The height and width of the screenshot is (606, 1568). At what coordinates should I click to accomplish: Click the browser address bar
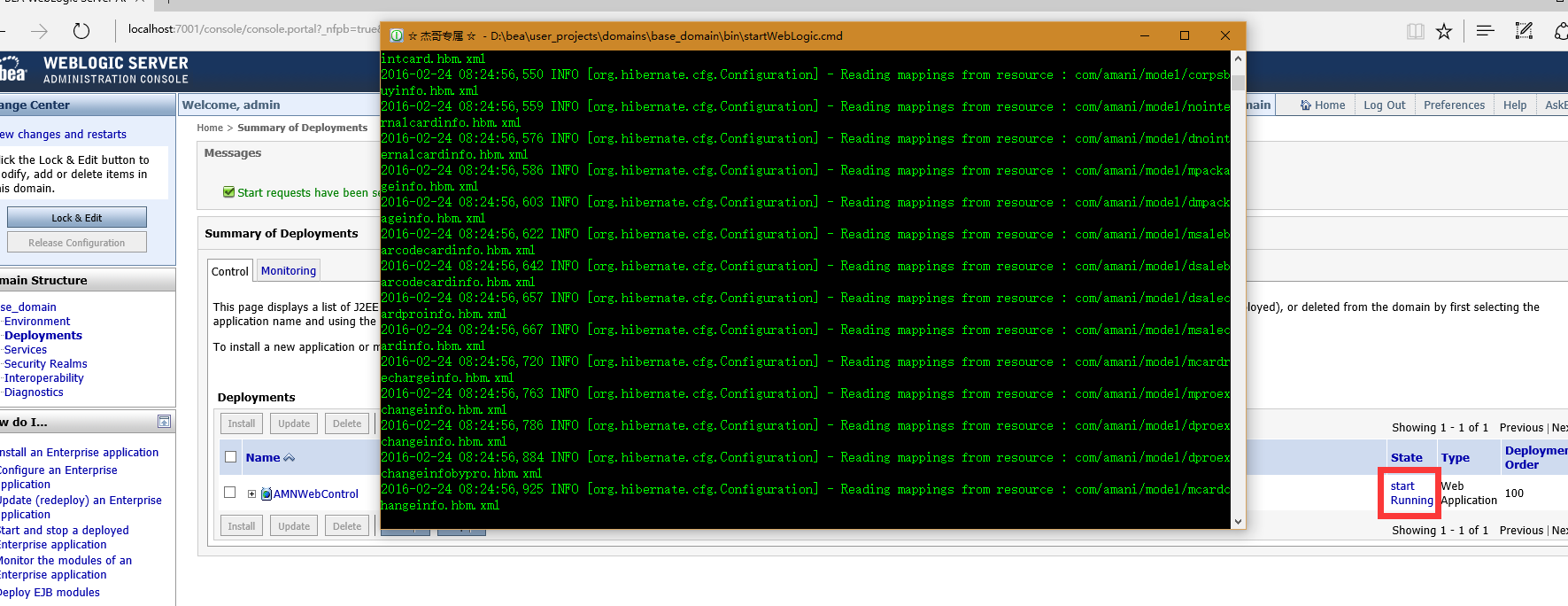[x=252, y=29]
